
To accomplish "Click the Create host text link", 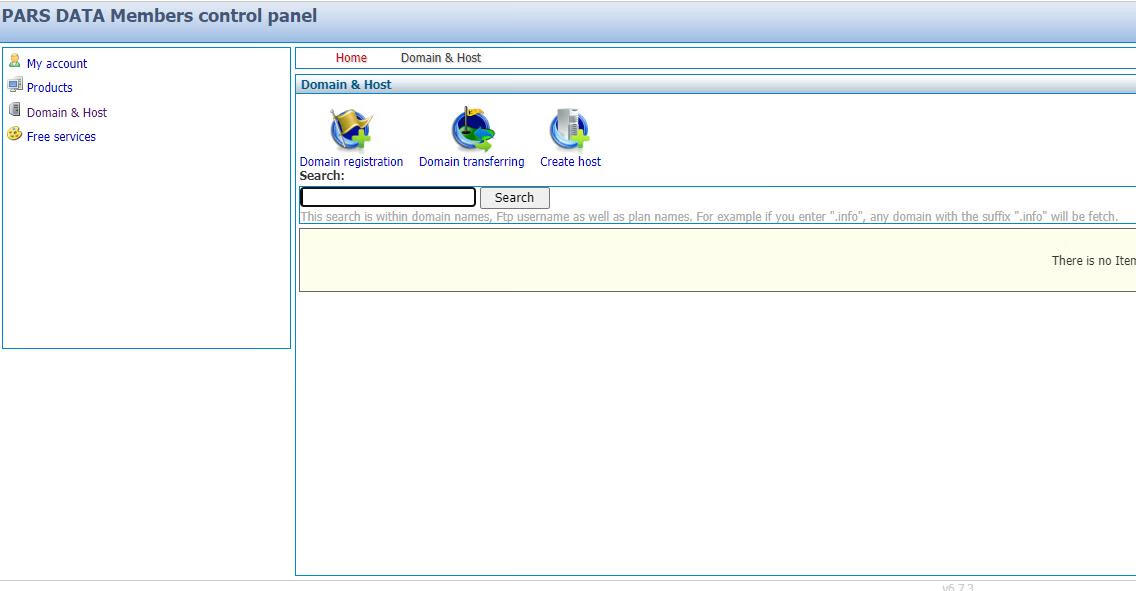I will tap(570, 162).
